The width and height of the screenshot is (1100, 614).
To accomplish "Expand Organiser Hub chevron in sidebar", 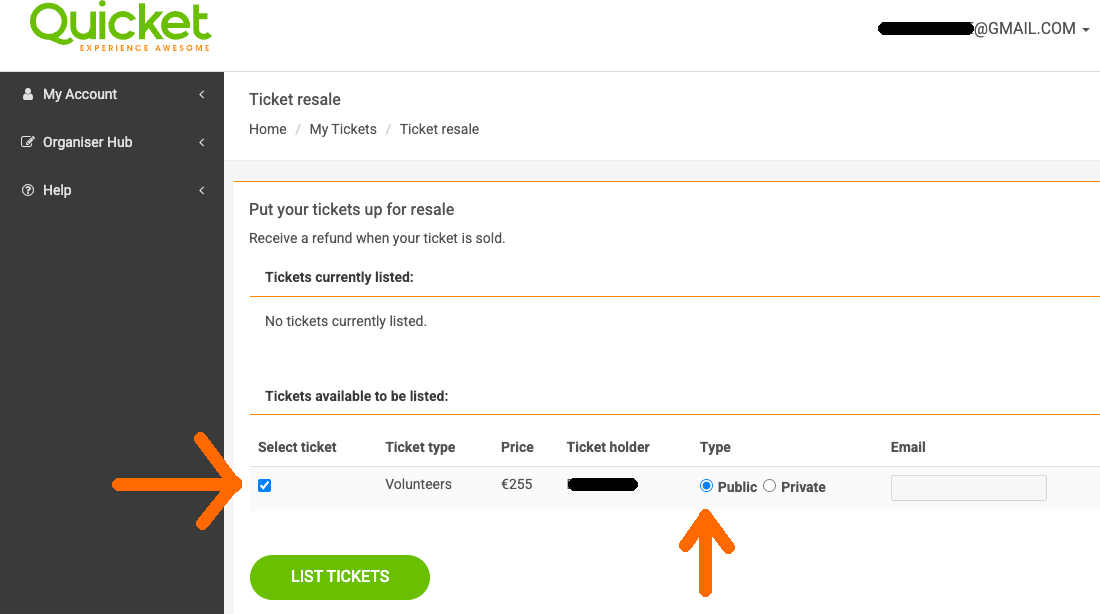I will pos(202,142).
